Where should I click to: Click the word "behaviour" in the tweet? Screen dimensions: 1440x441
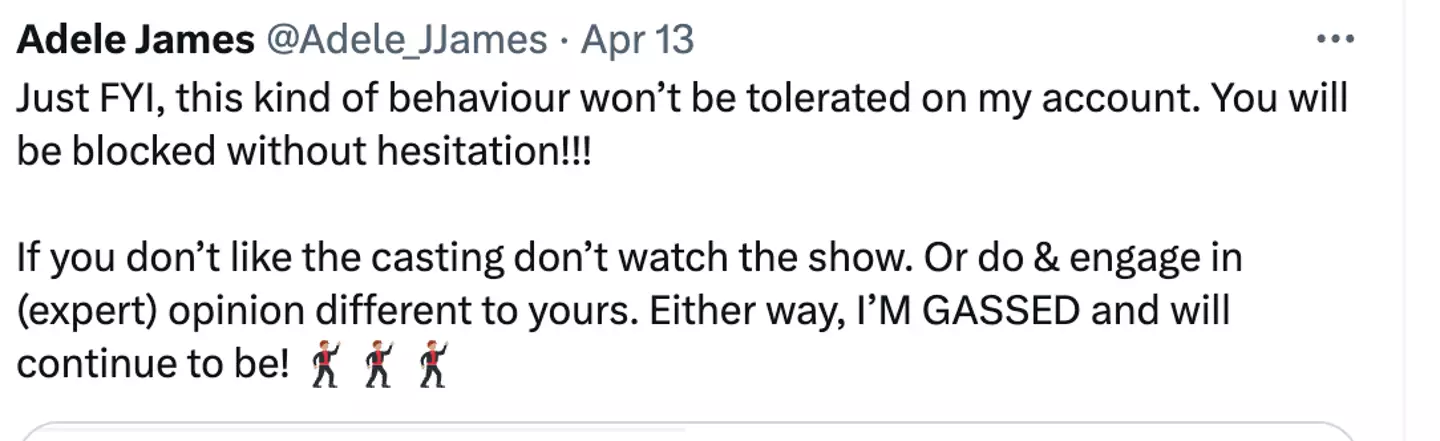[471, 98]
